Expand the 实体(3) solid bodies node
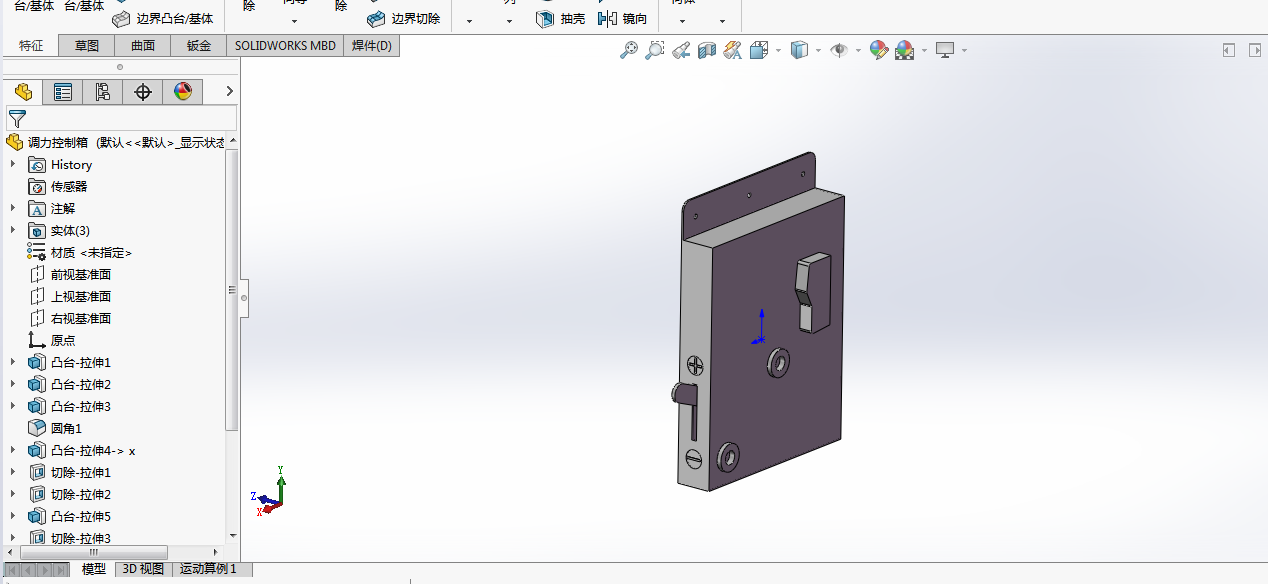The height and width of the screenshot is (584, 1268). click(13, 230)
